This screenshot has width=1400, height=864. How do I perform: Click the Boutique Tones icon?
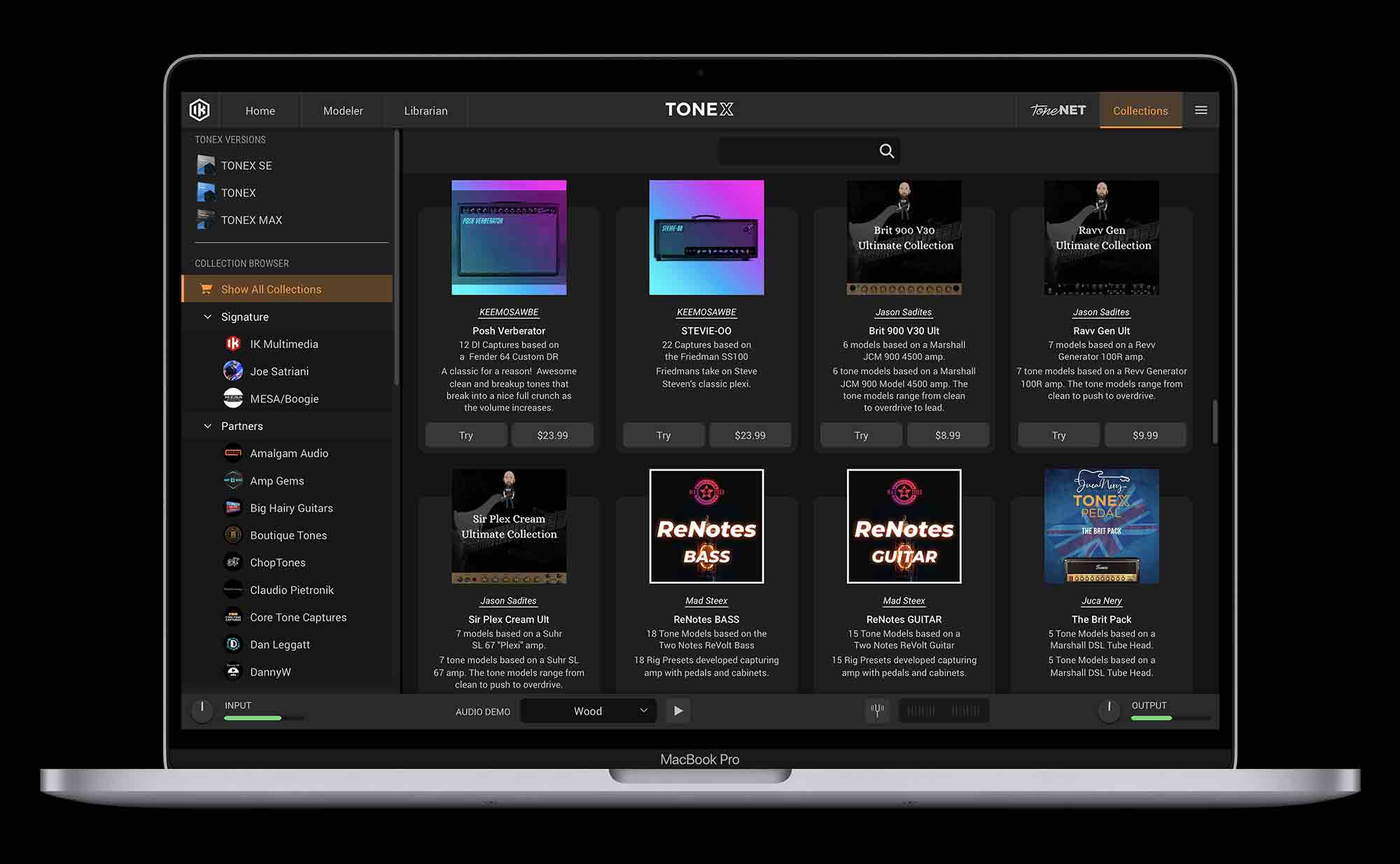coord(233,535)
